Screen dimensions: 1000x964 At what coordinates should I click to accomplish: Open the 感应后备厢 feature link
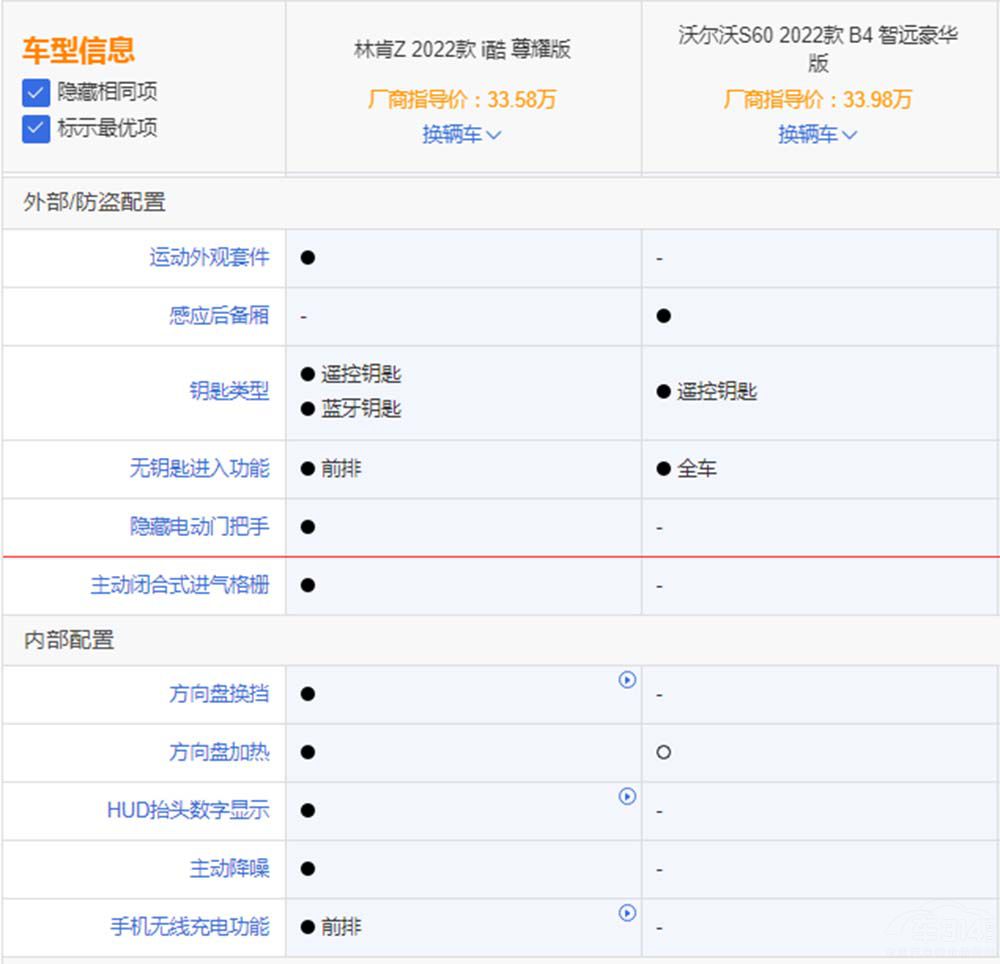[219, 315]
